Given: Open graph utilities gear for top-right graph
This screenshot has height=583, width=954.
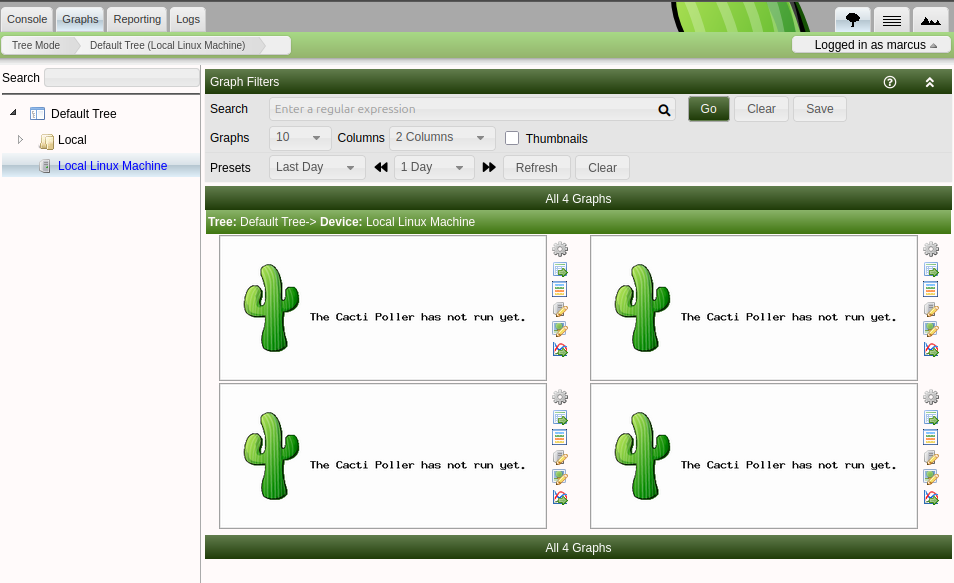Looking at the screenshot, I should point(931,249).
